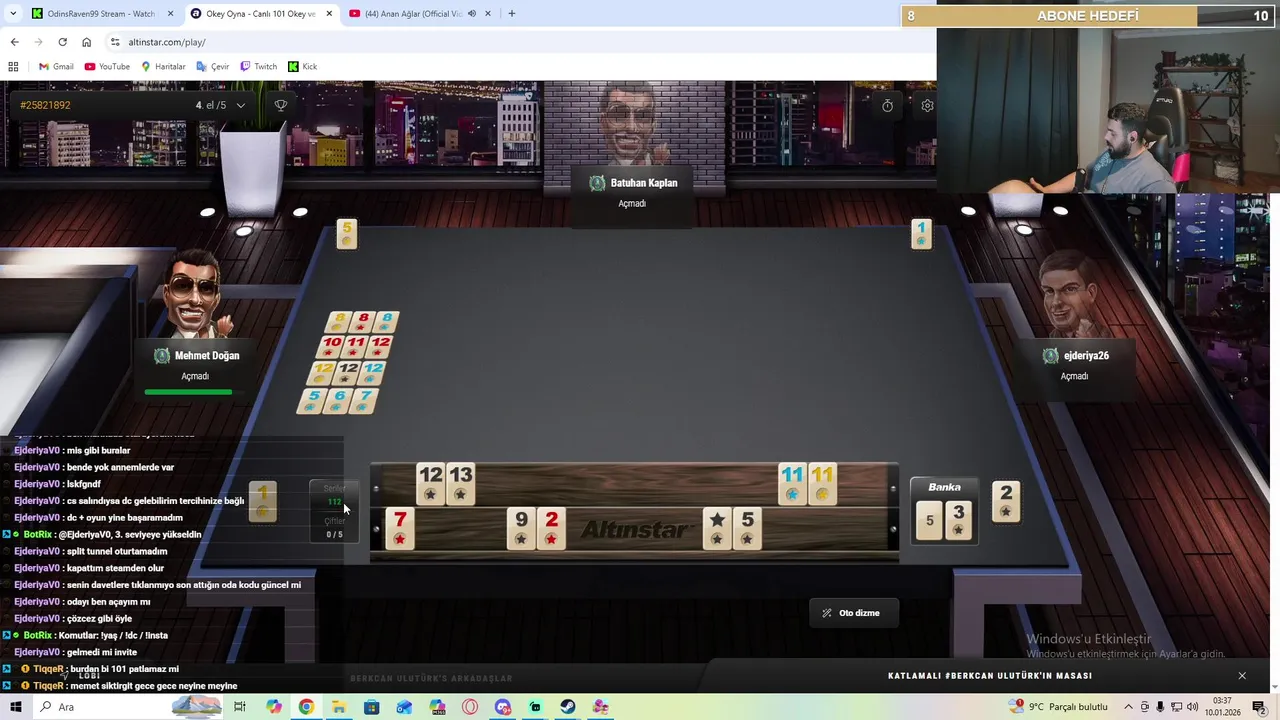Open Opera from the taskbar
This screenshot has height=720, width=1280.
(470, 707)
